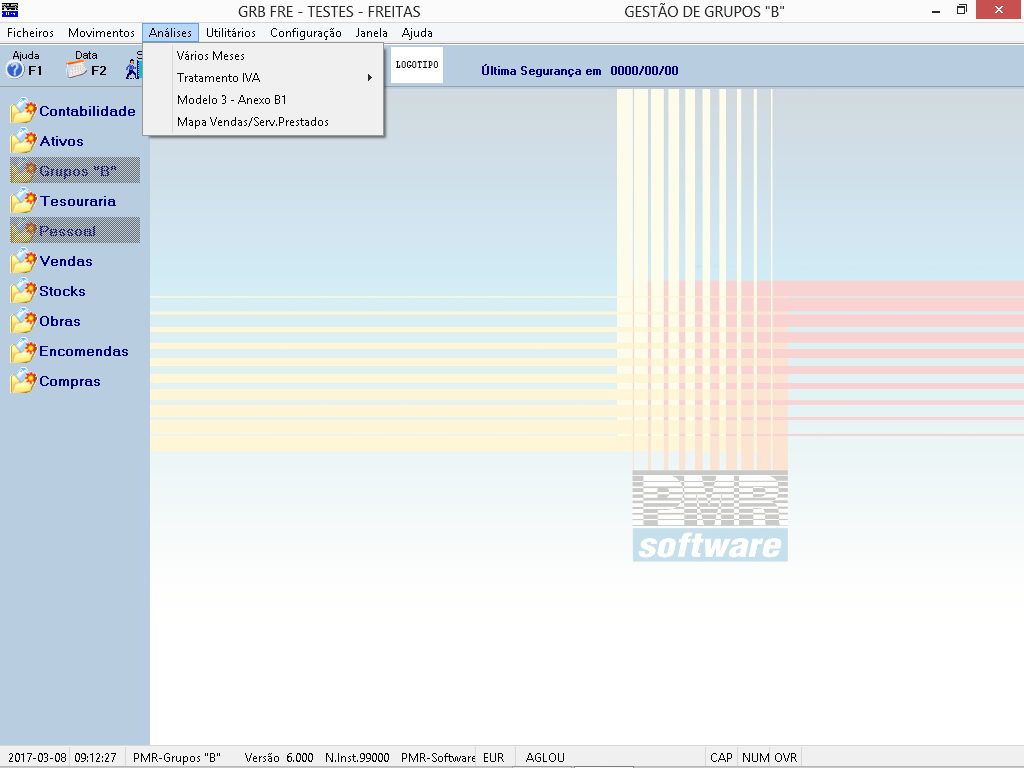Viewport: 1024px width, 768px height.
Task: Open the Utilitários menu
Action: click(x=231, y=33)
